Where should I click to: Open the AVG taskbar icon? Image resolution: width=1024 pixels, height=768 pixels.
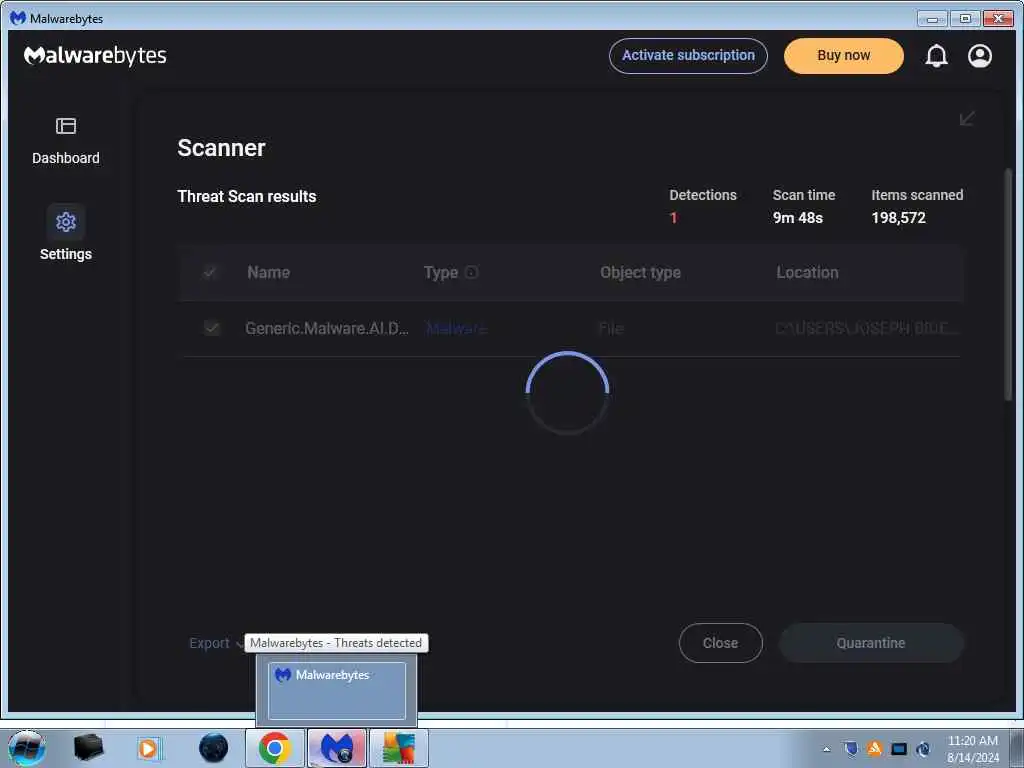(399, 748)
